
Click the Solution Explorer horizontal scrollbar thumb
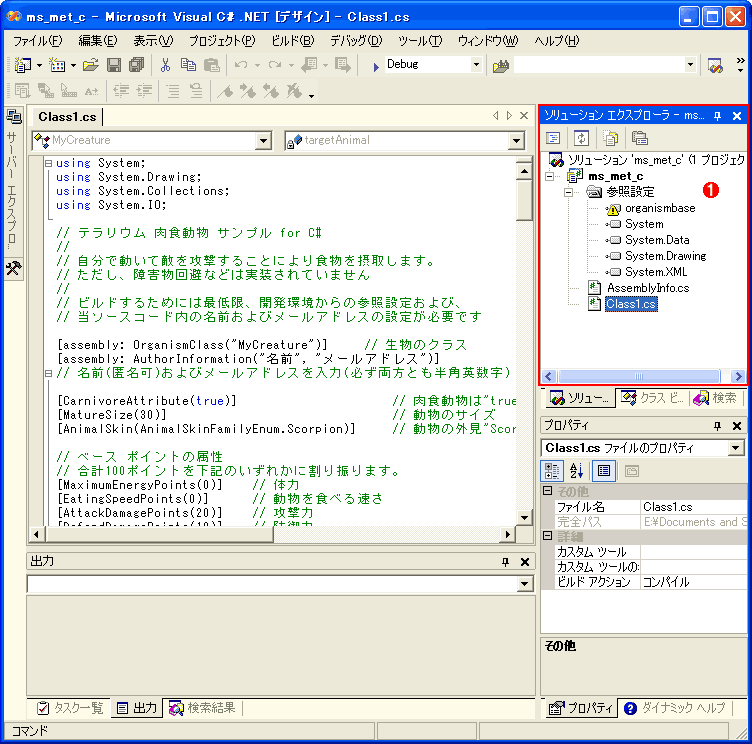click(x=639, y=377)
